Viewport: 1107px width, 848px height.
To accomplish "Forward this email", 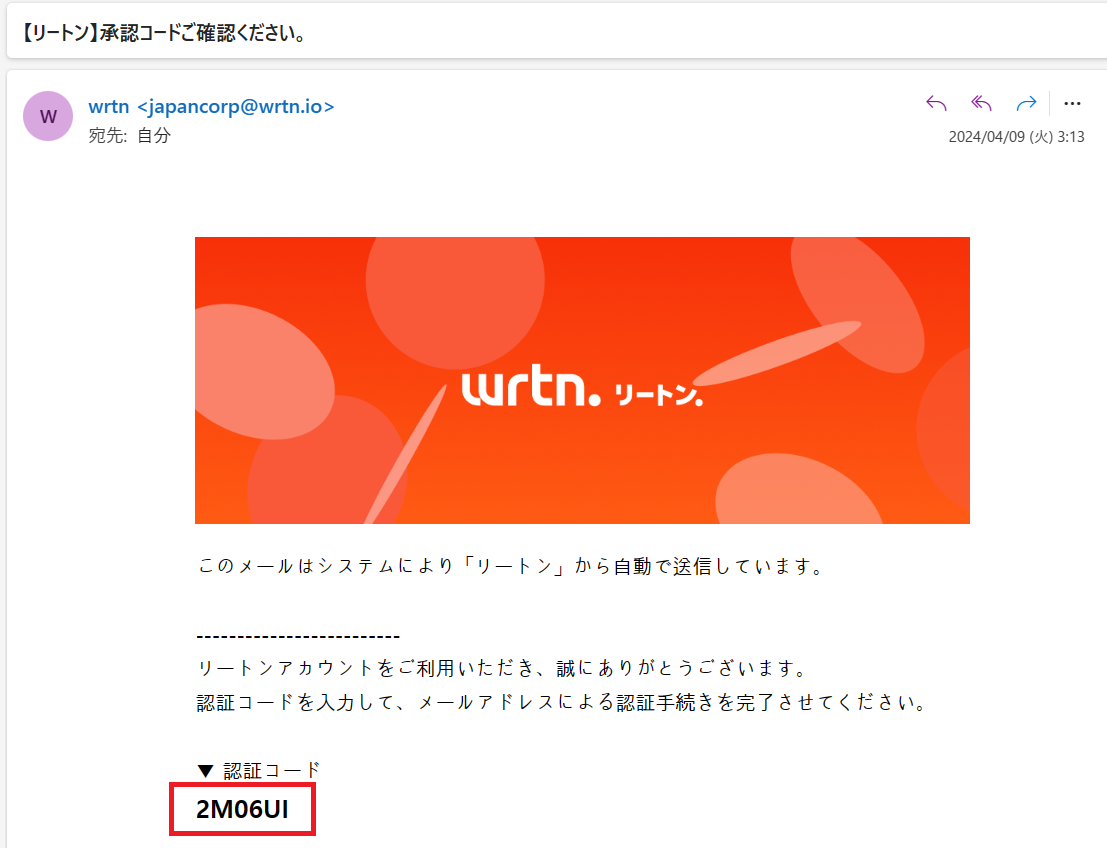I will tap(1026, 104).
